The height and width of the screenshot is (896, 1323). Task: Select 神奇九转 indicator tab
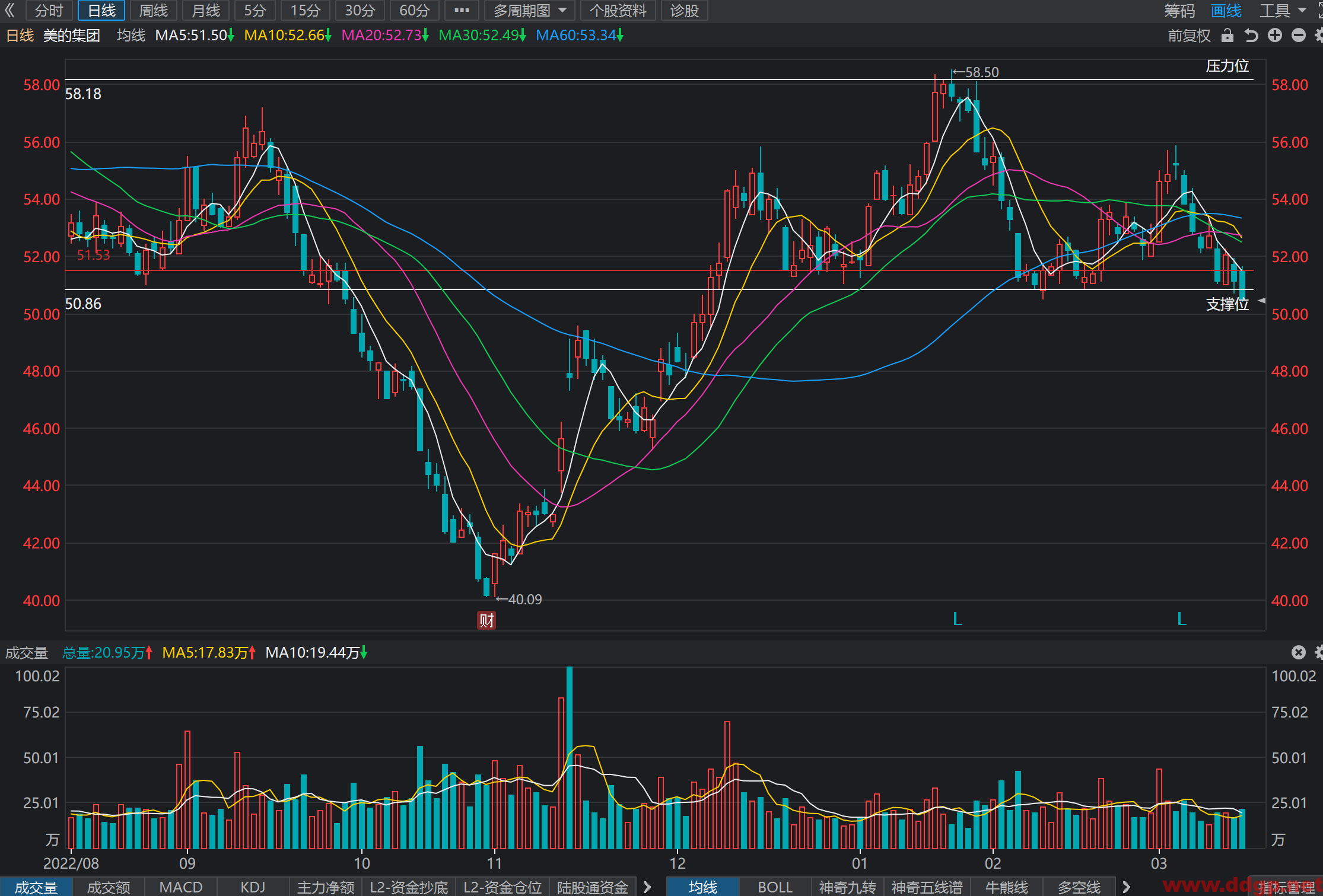click(847, 887)
